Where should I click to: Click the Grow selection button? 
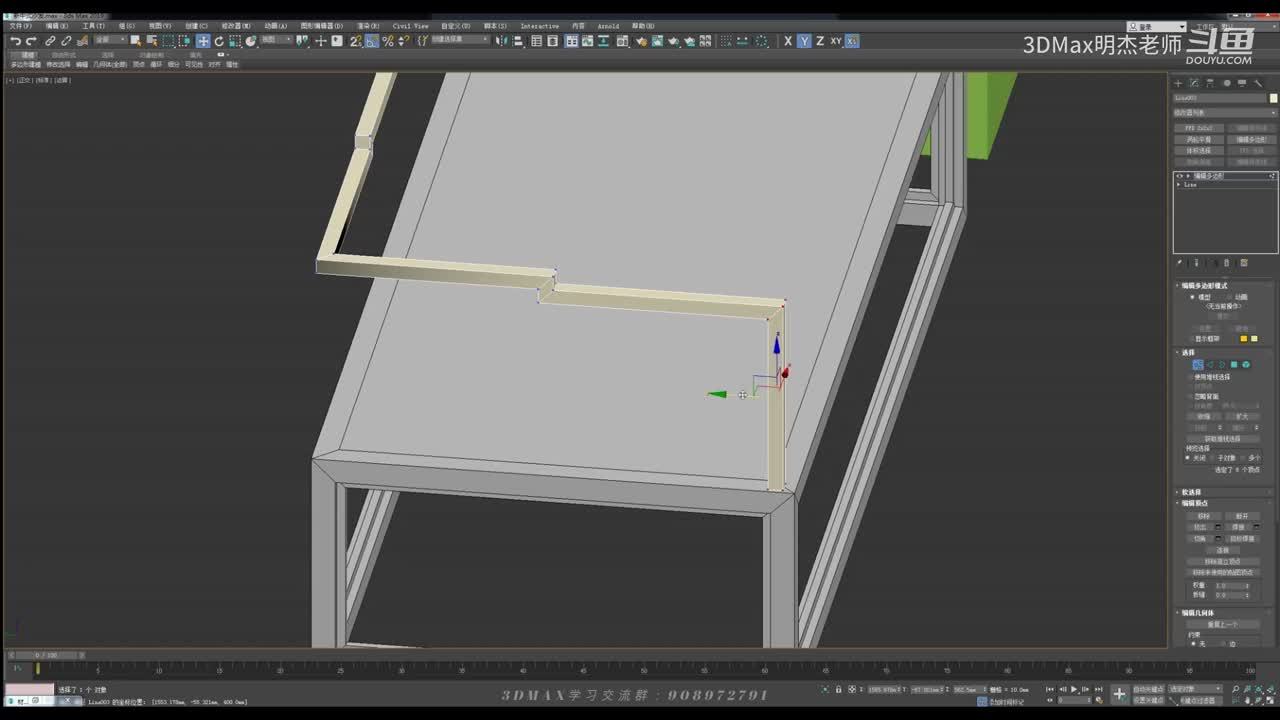1242,416
